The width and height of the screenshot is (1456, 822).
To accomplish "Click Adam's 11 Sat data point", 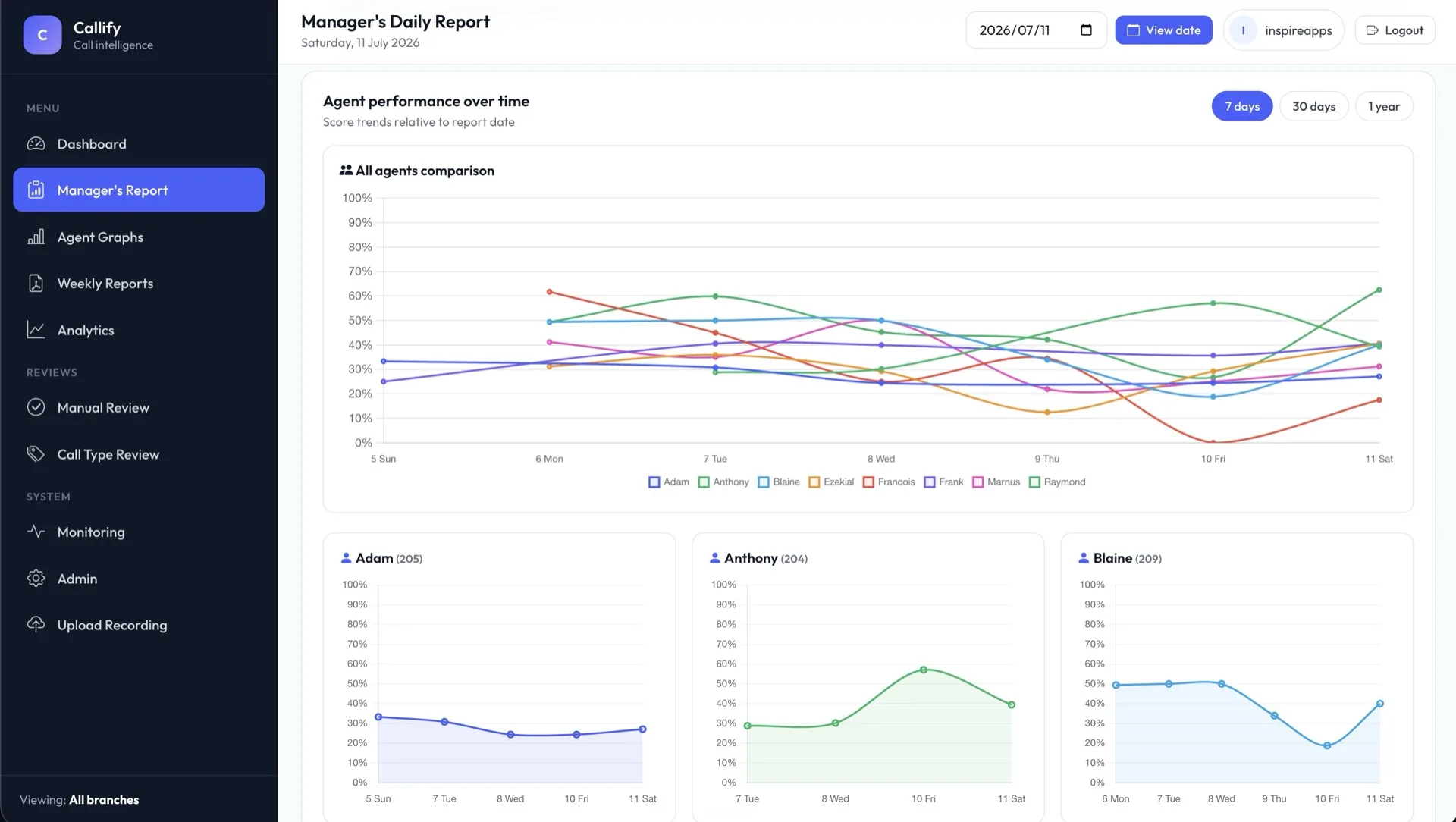I will click(x=642, y=729).
